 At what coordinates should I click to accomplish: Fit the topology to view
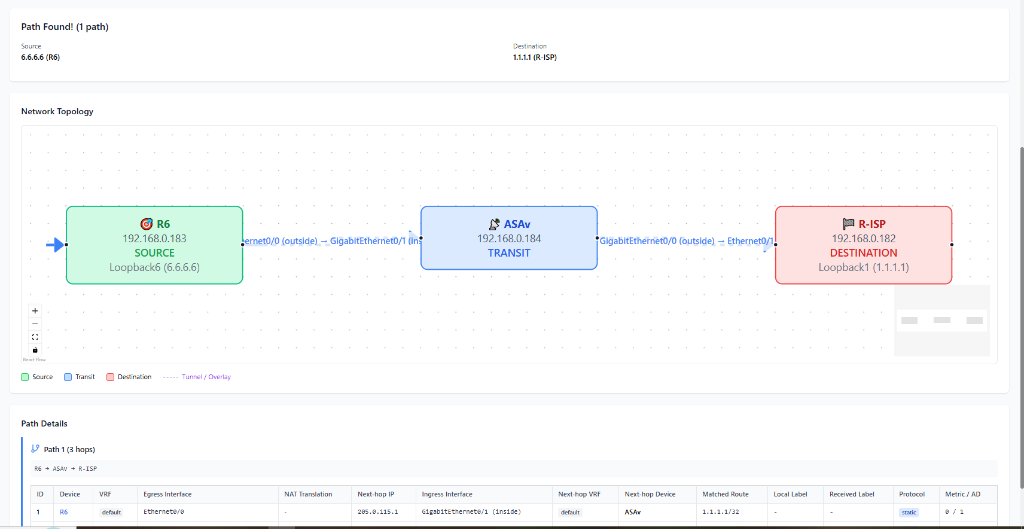[35, 337]
